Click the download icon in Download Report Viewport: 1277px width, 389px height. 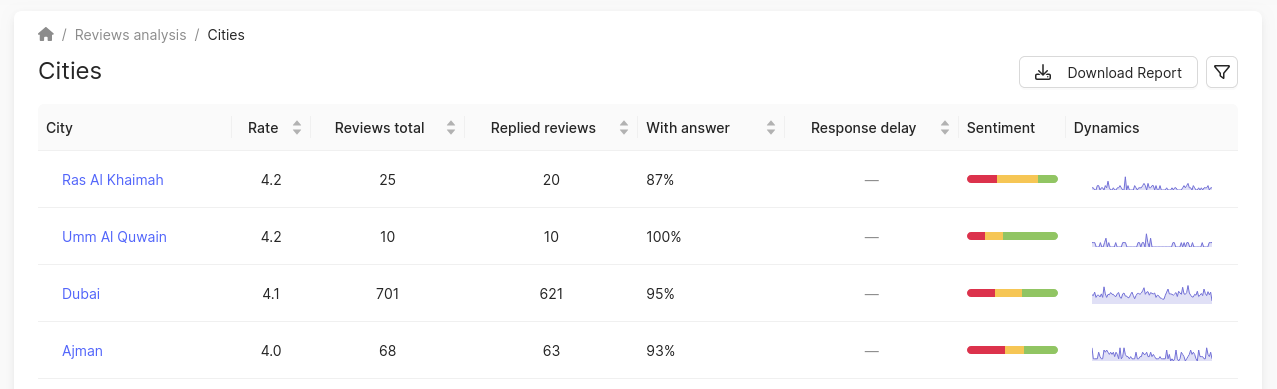tap(1043, 73)
